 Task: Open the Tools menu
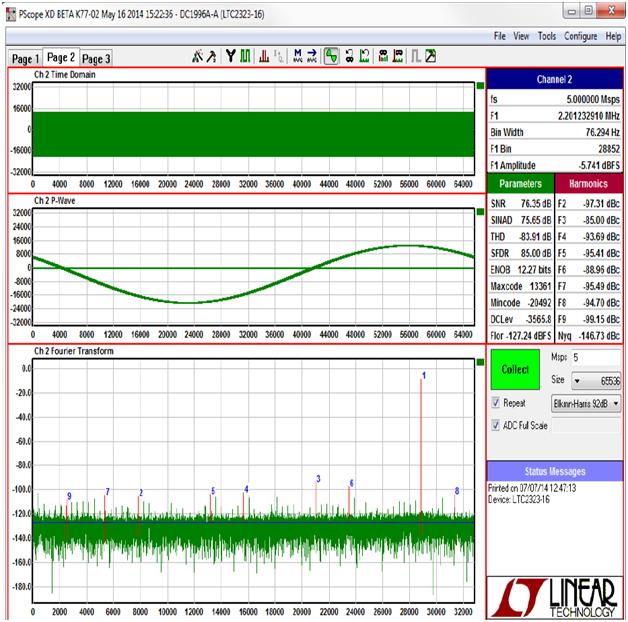coord(546,36)
